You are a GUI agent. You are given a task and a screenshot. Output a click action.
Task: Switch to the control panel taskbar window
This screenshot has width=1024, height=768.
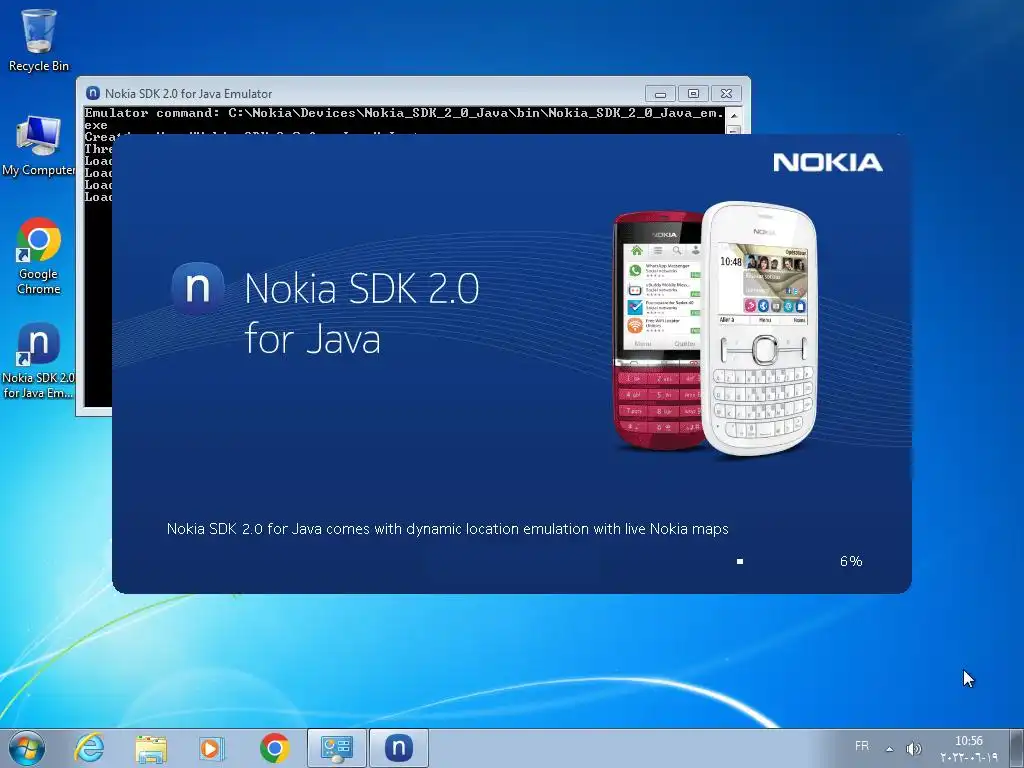click(x=337, y=748)
